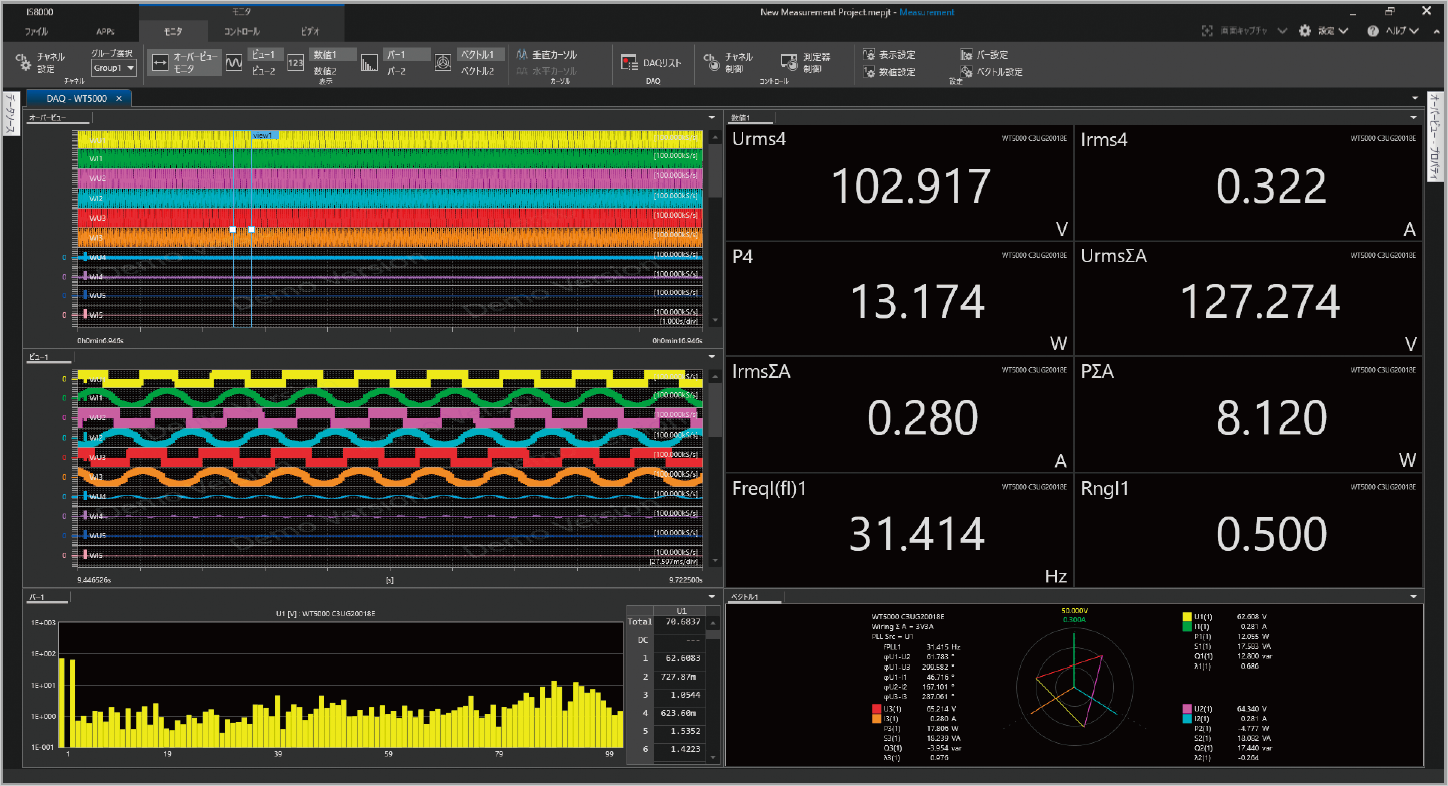Image resolution: width=1448 pixels, height=786 pixels.
Task: Open ベクトル設定 vector settings
Action: coord(991,72)
